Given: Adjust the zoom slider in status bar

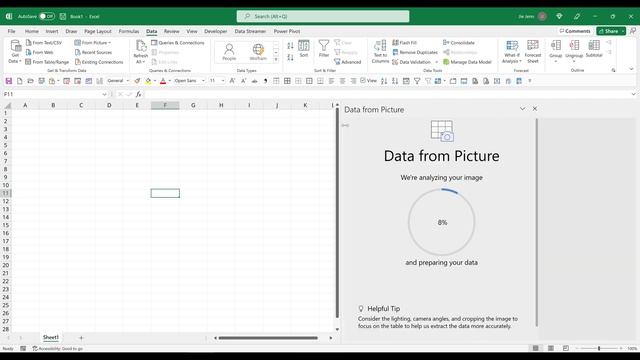Looking at the screenshot, I should point(599,348).
